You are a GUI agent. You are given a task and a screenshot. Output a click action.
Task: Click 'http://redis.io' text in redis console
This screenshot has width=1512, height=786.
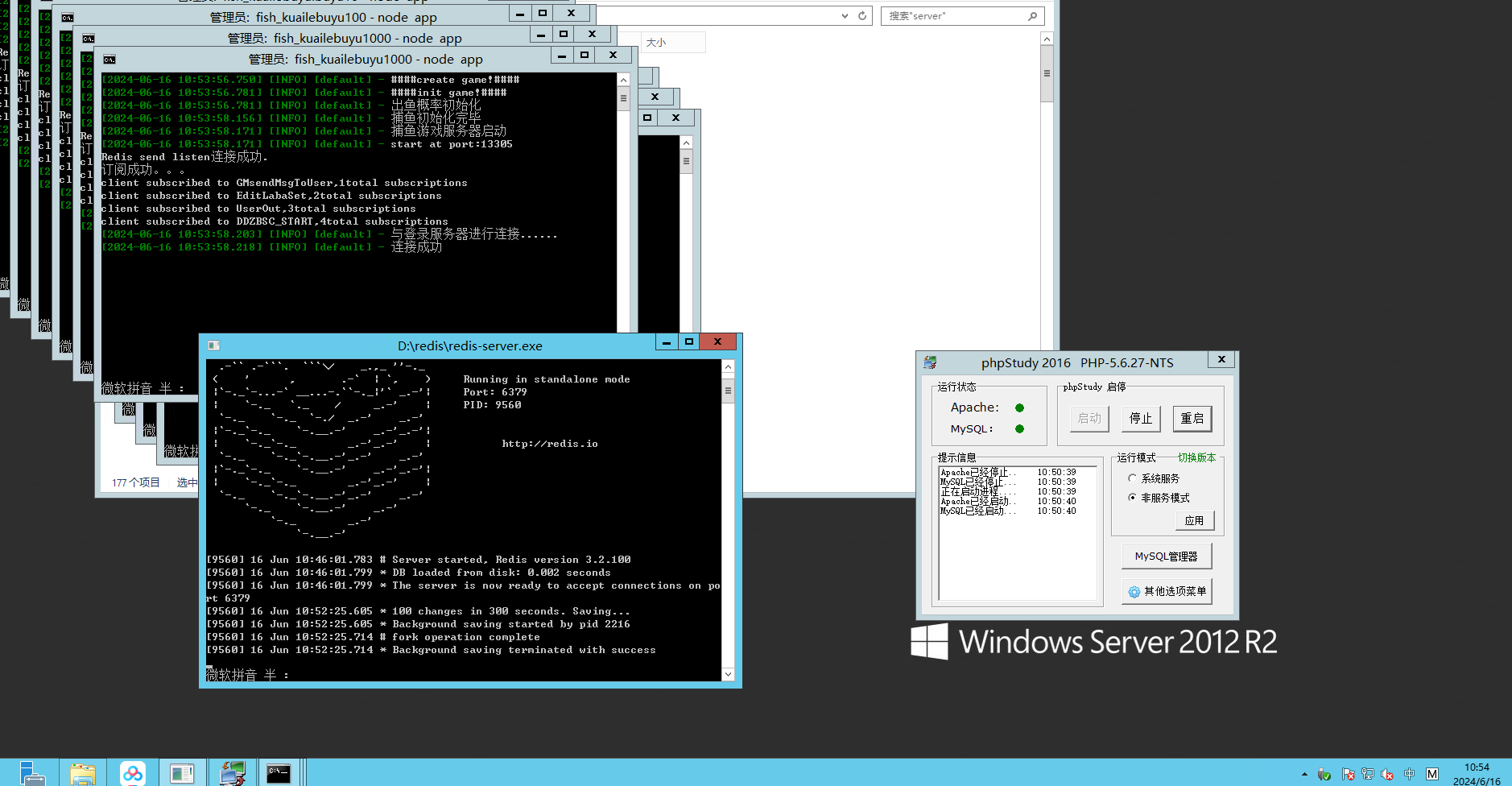point(550,444)
